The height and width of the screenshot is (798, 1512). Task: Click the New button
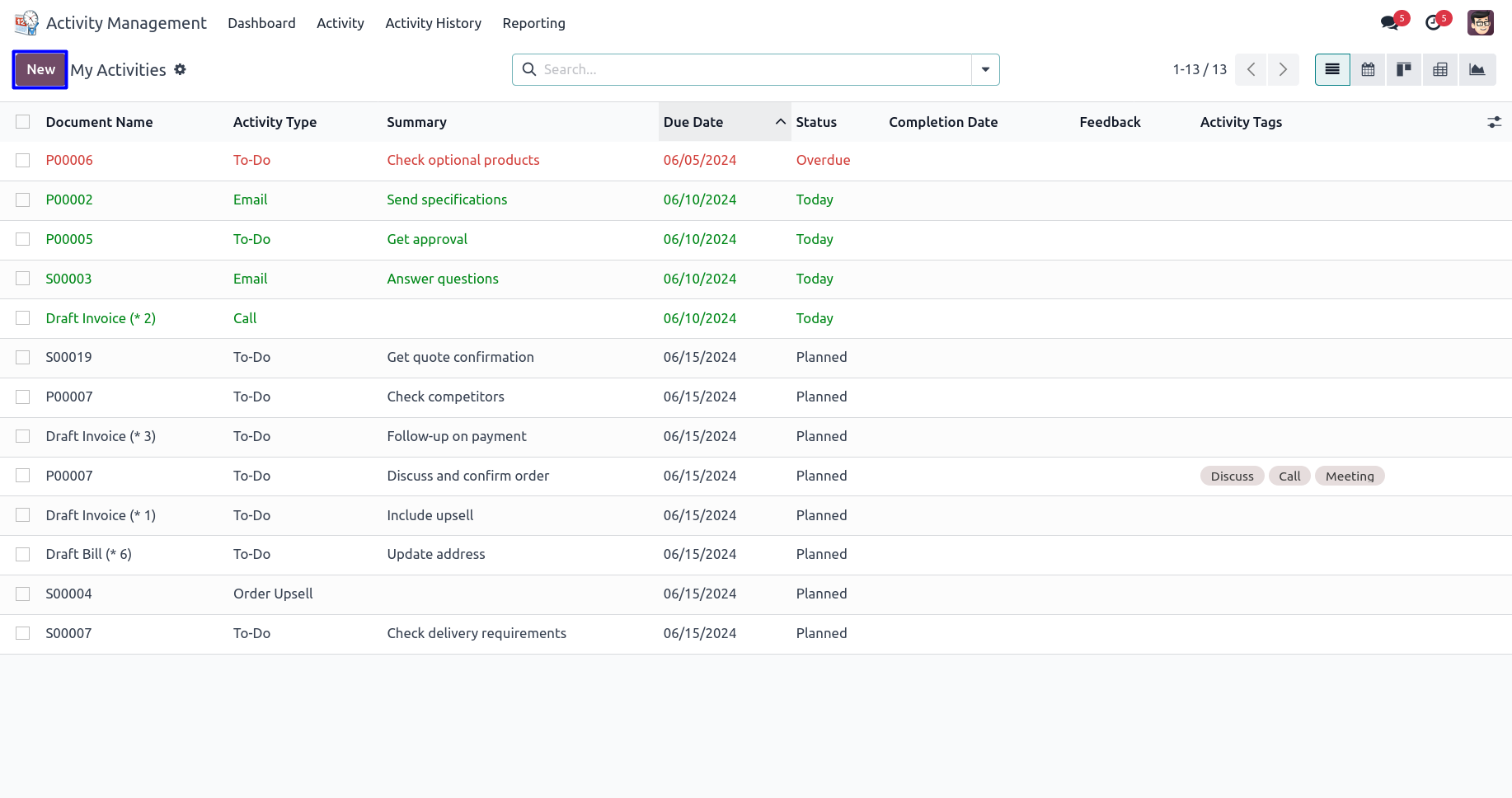click(x=40, y=70)
